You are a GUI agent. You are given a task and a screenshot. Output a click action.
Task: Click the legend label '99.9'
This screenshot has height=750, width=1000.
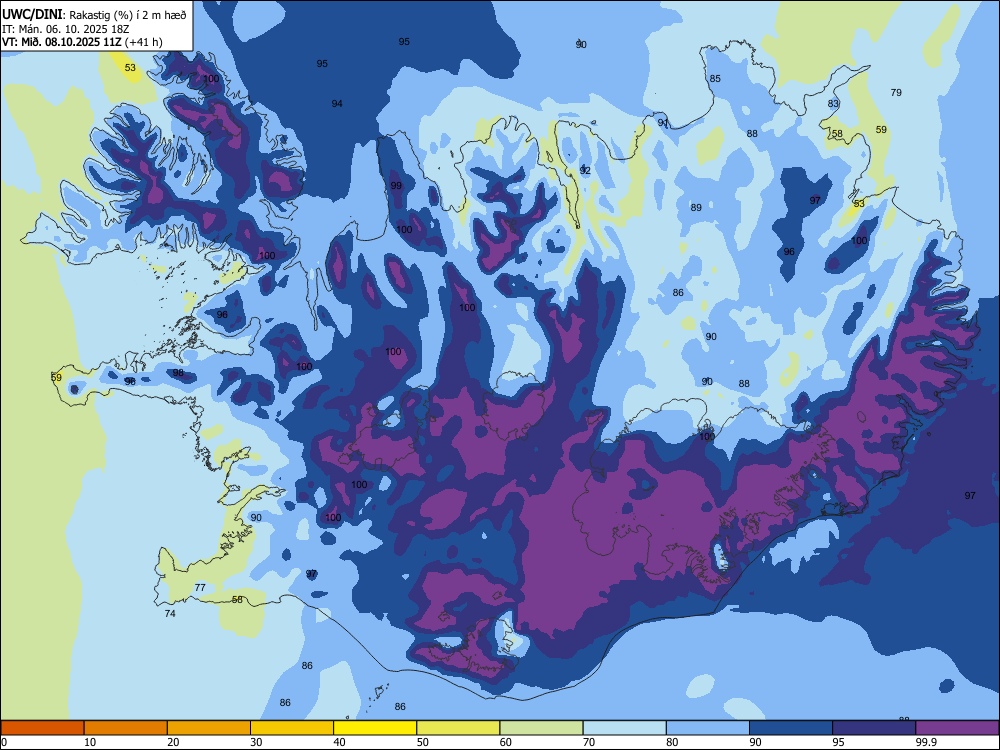(926, 742)
